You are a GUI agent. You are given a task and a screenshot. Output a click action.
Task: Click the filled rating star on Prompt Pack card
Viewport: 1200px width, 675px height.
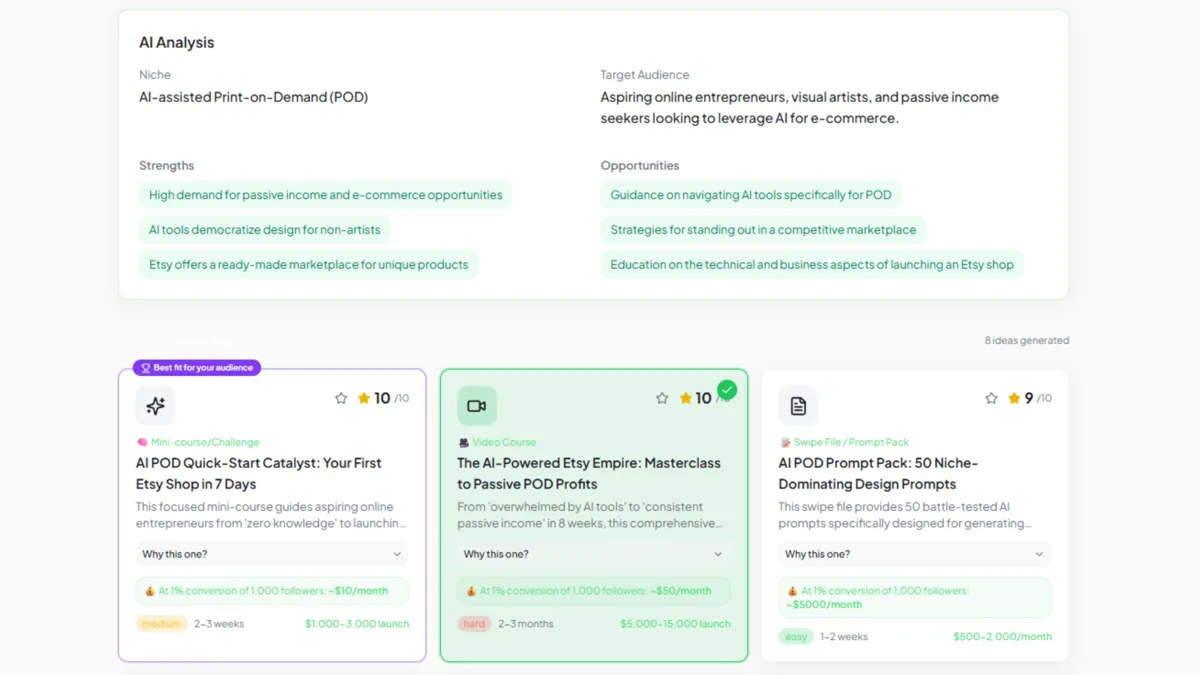point(1014,398)
